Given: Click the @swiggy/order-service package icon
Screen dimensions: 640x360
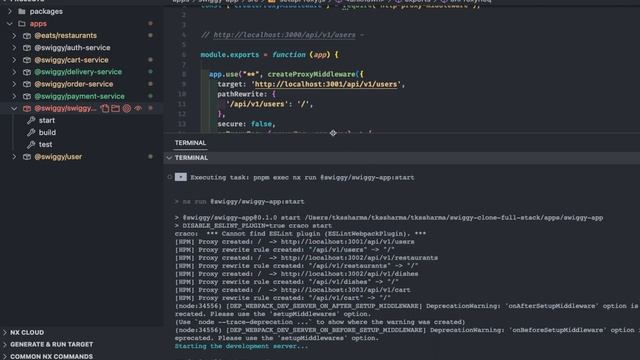Looking at the screenshot, I should tap(27, 84).
